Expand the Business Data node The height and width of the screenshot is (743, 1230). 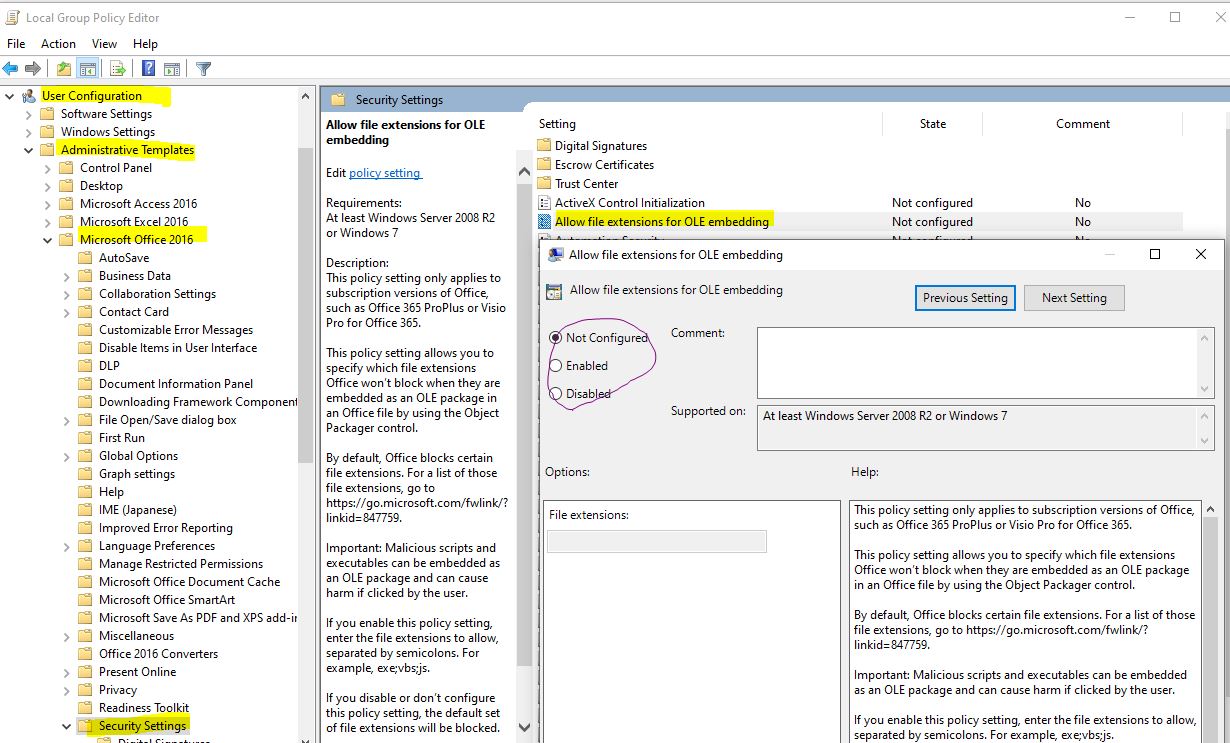(x=67, y=276)
